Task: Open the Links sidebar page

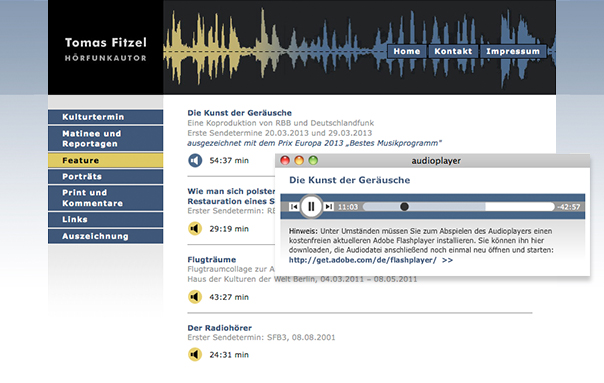Action: point(106,219)
